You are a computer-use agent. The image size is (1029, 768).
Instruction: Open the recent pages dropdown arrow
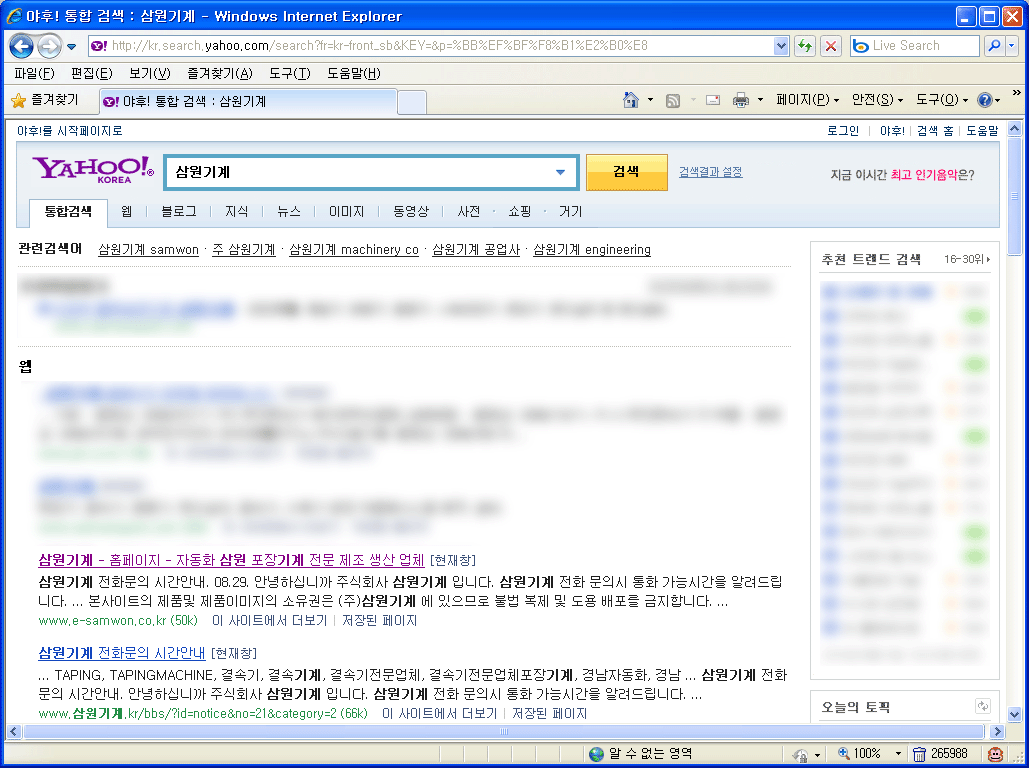[x=72, y=47]
